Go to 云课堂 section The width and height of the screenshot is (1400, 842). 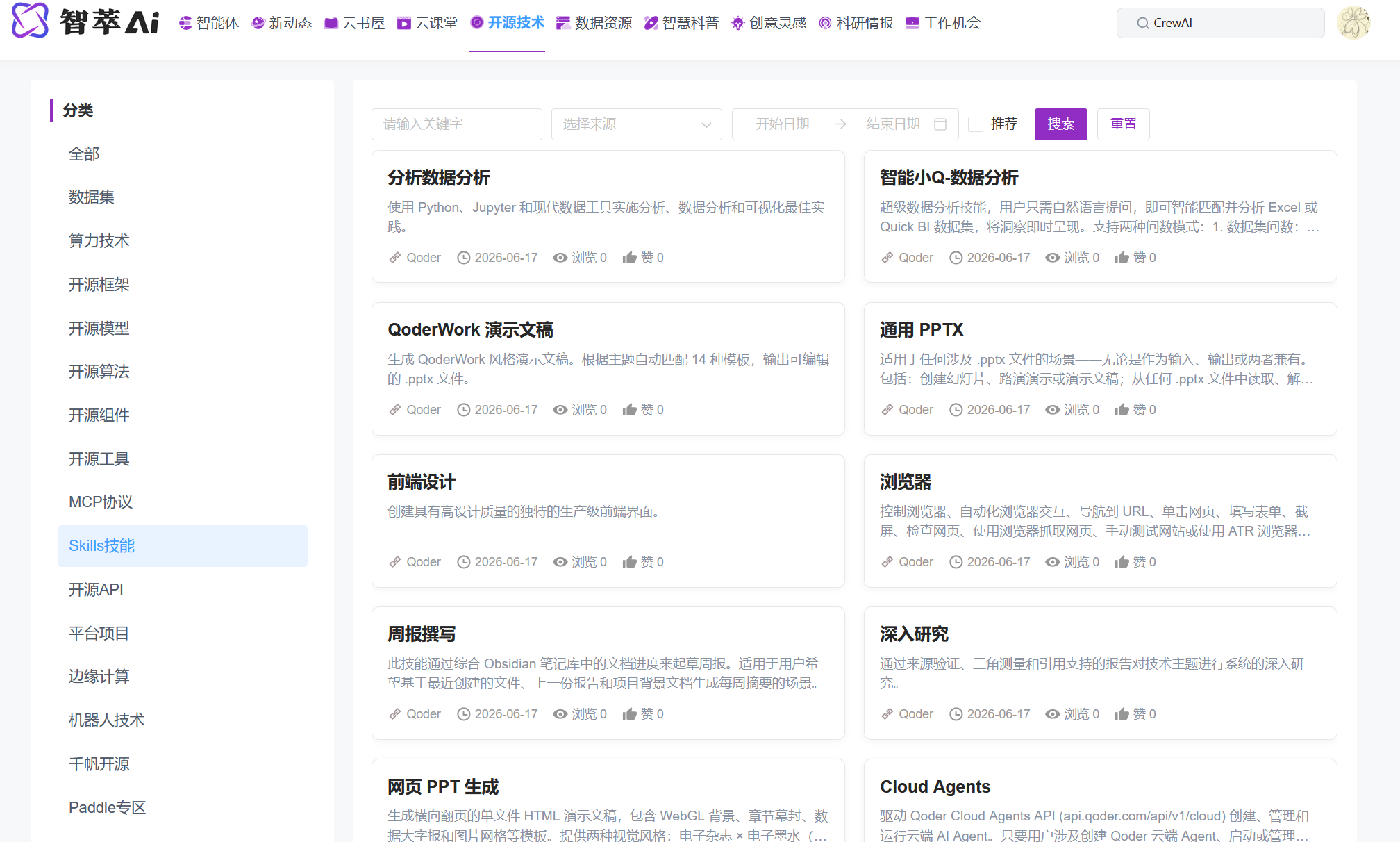[428, 23]
